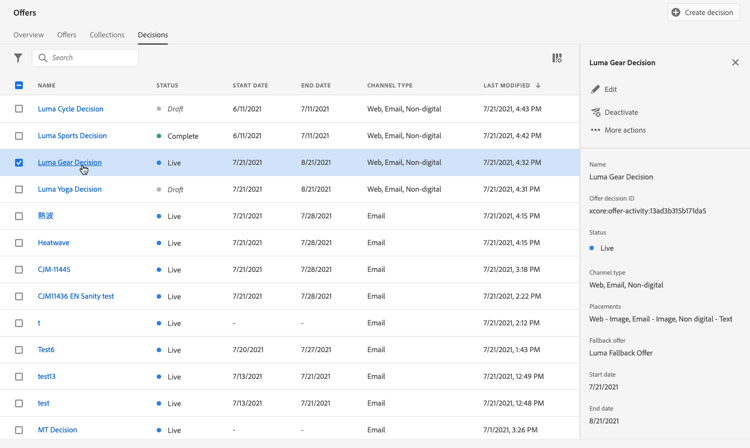Viewport: 750px width, 448px height.
Task: Check the Luma Cycle Decision checkbox
Action: tap(19, 109)
